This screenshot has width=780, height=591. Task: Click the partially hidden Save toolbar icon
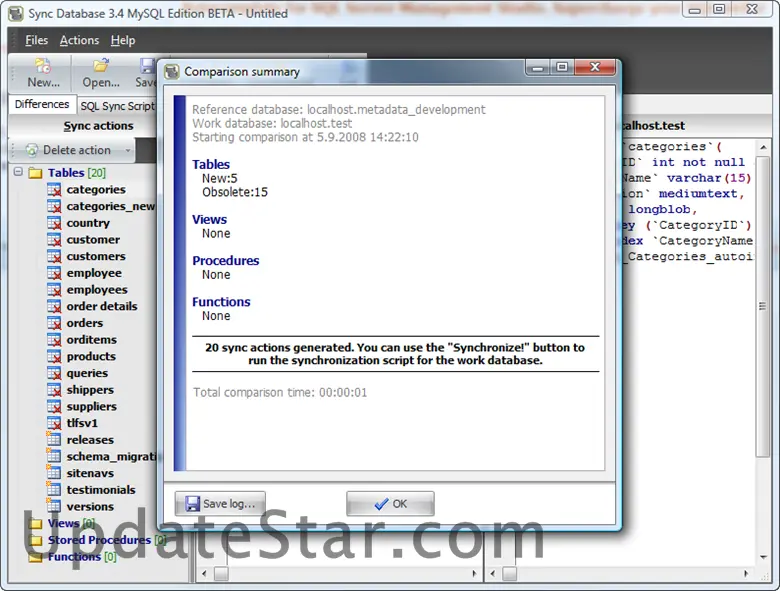[147, 66]
